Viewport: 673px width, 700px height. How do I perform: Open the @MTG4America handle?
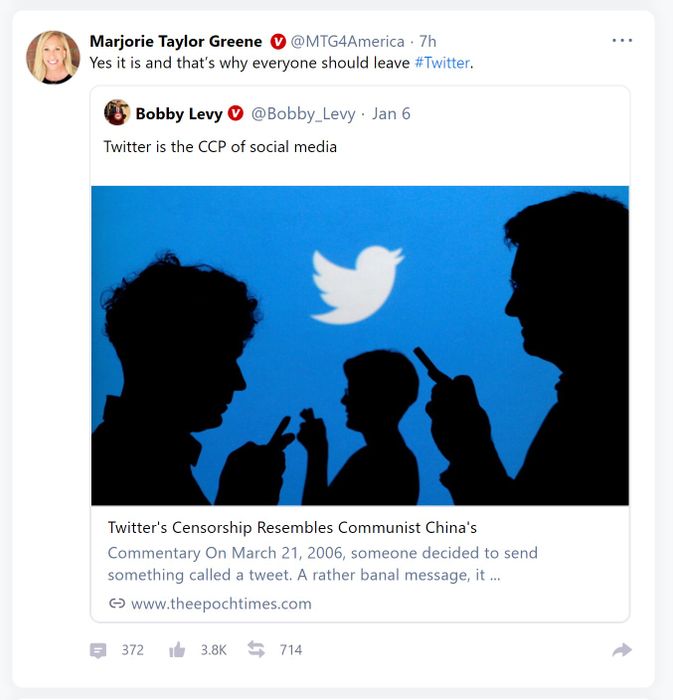[347, 42]
